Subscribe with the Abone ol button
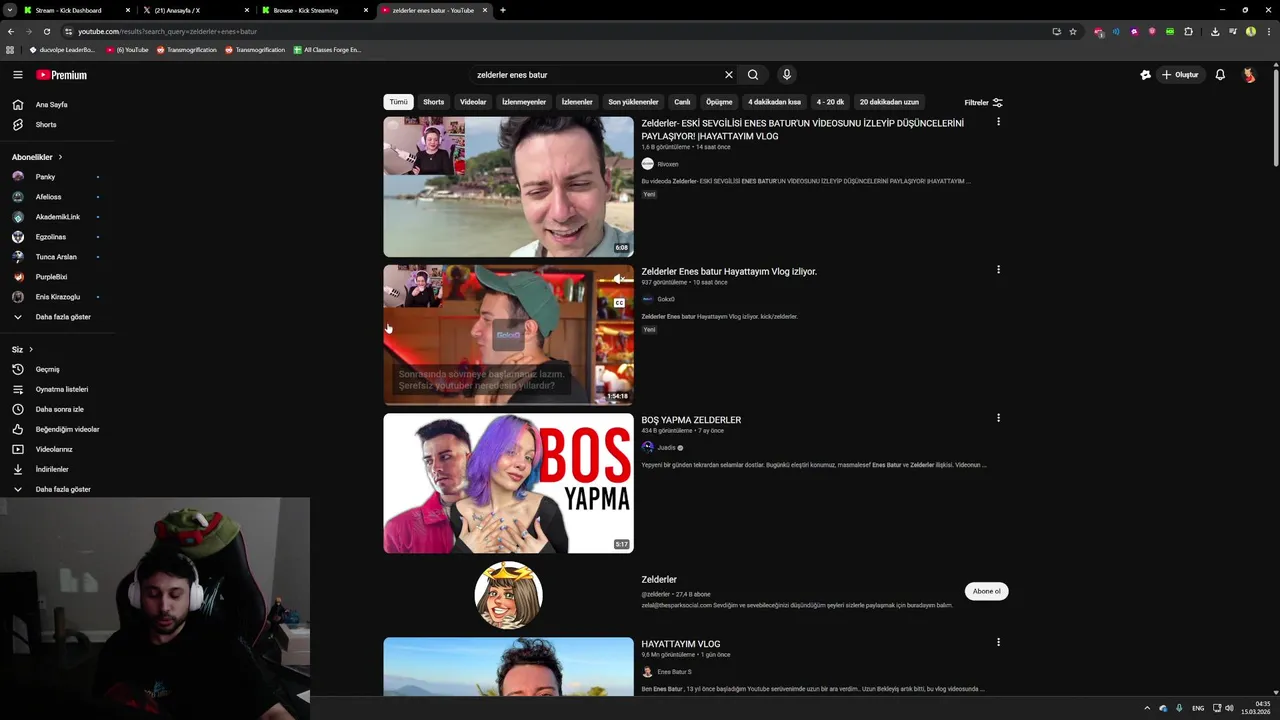Viewport: 1280px width, 720px height. 986,591
